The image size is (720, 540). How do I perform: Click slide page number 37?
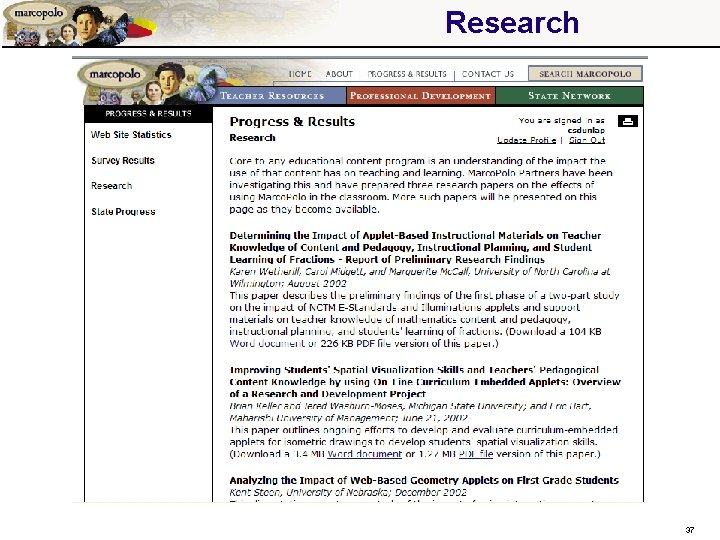tap(689, 529)
